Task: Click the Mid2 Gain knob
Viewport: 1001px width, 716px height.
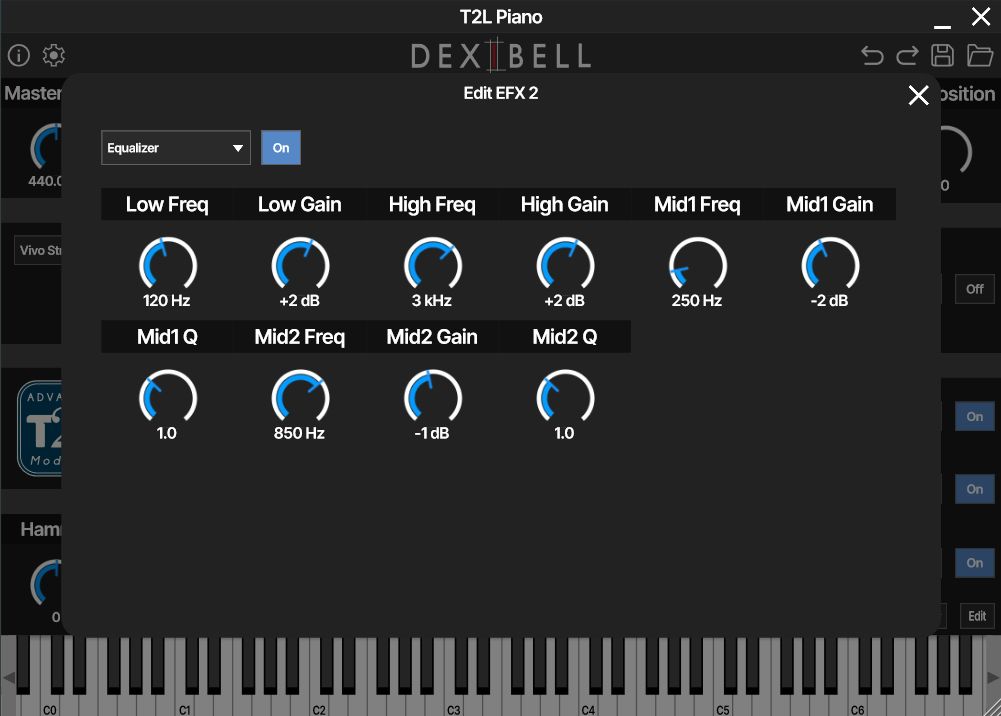Action: [x=433, y=398]
